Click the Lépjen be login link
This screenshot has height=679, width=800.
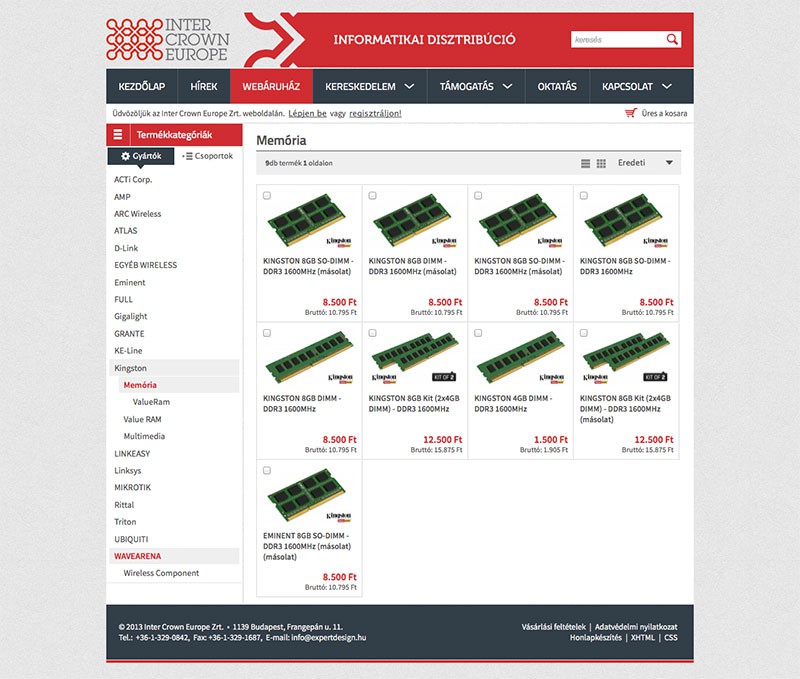coord(307,114)
